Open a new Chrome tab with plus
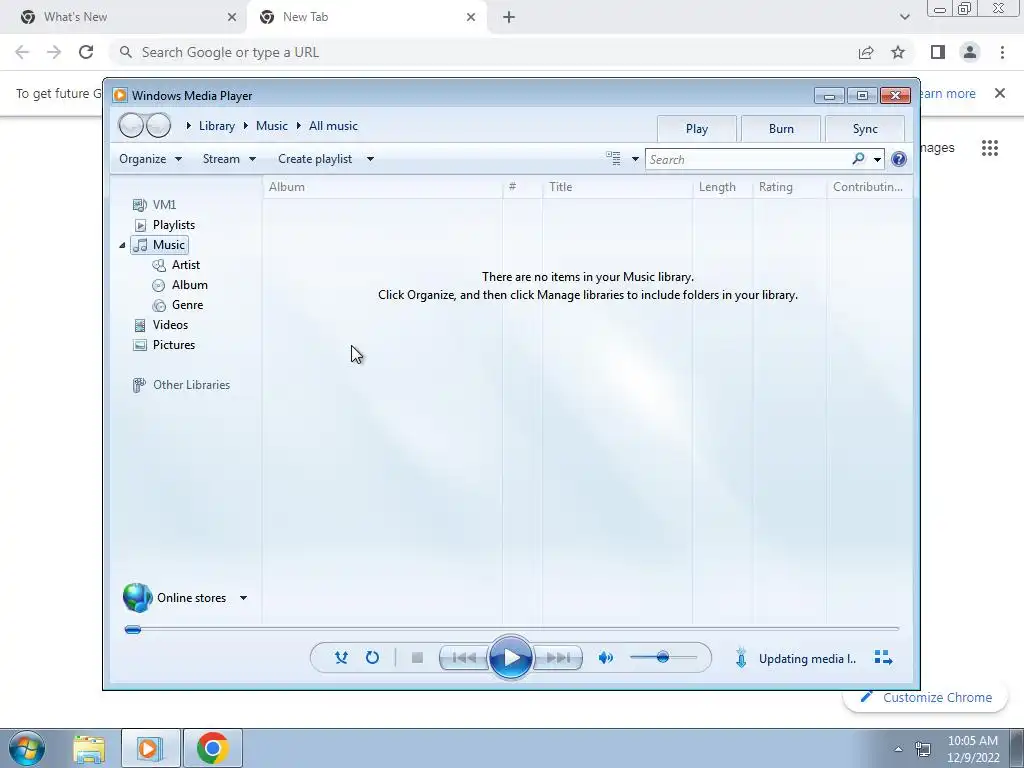The image size is (1024, 768). [x=509, y=17]
